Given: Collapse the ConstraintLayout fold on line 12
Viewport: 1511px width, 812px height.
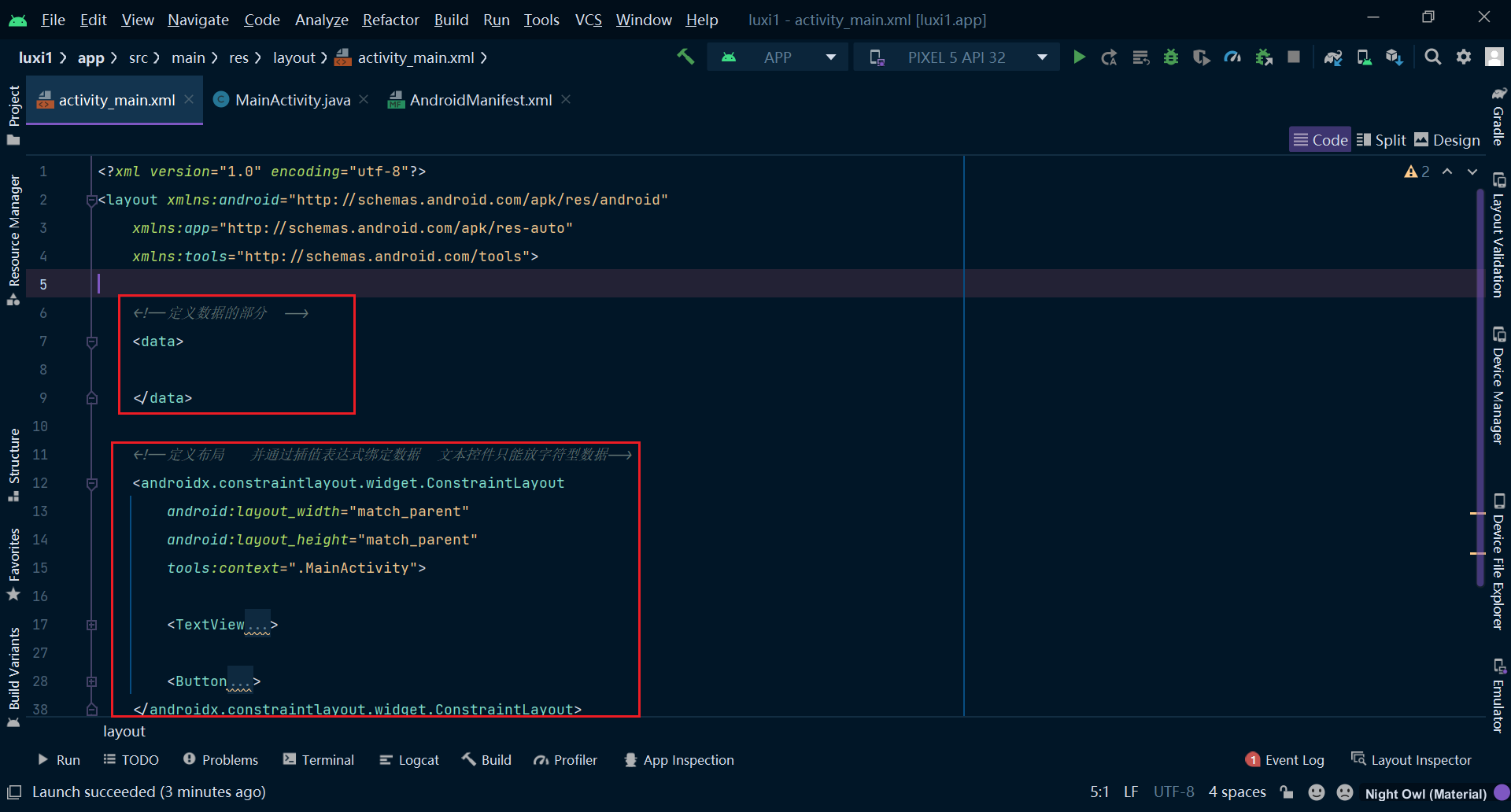Looking at the screenshot, I should (91, 484).
